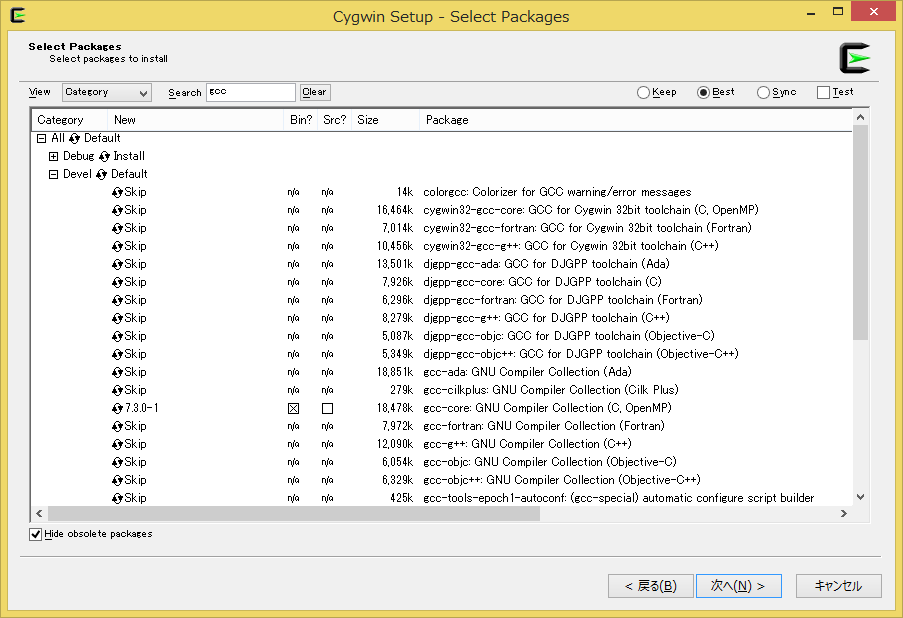Viewport: 903px width, 618px height.
Task: Select the gcc-core package description text
Action: (547, 408)
